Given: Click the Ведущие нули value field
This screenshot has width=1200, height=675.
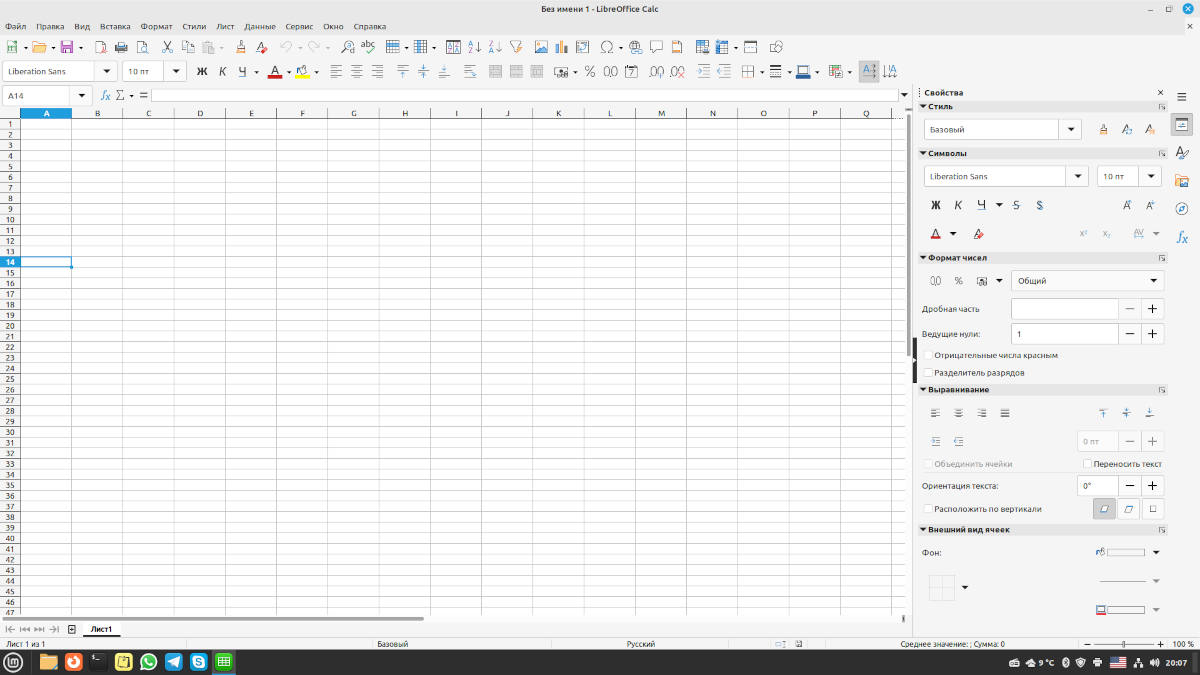Looking at the screenshot, I should click(1064, 334).
